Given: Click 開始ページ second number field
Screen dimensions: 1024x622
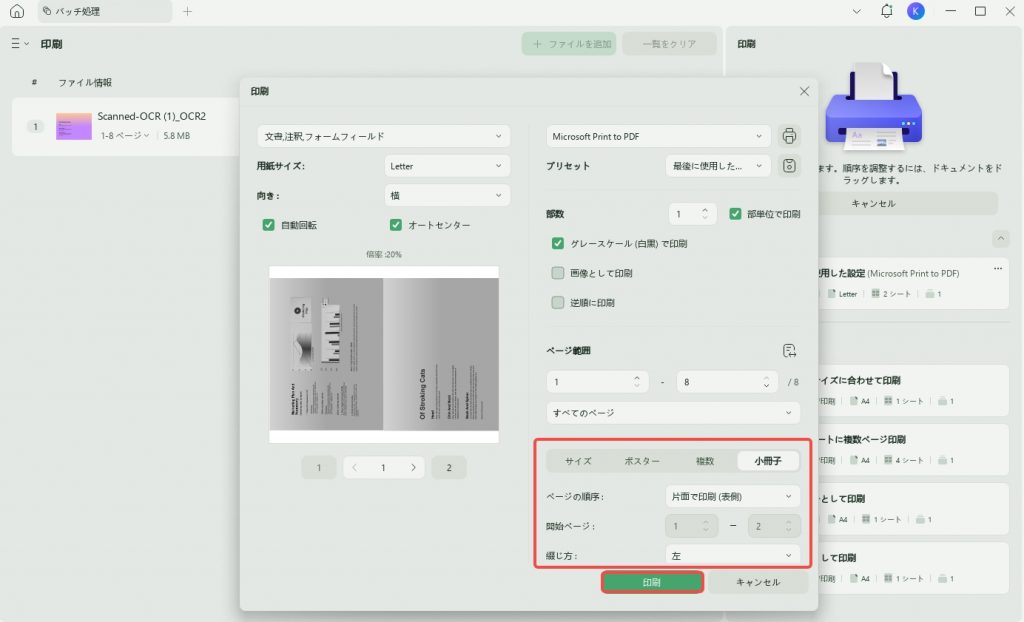Looking at the screenshot, I should [774, 526].
